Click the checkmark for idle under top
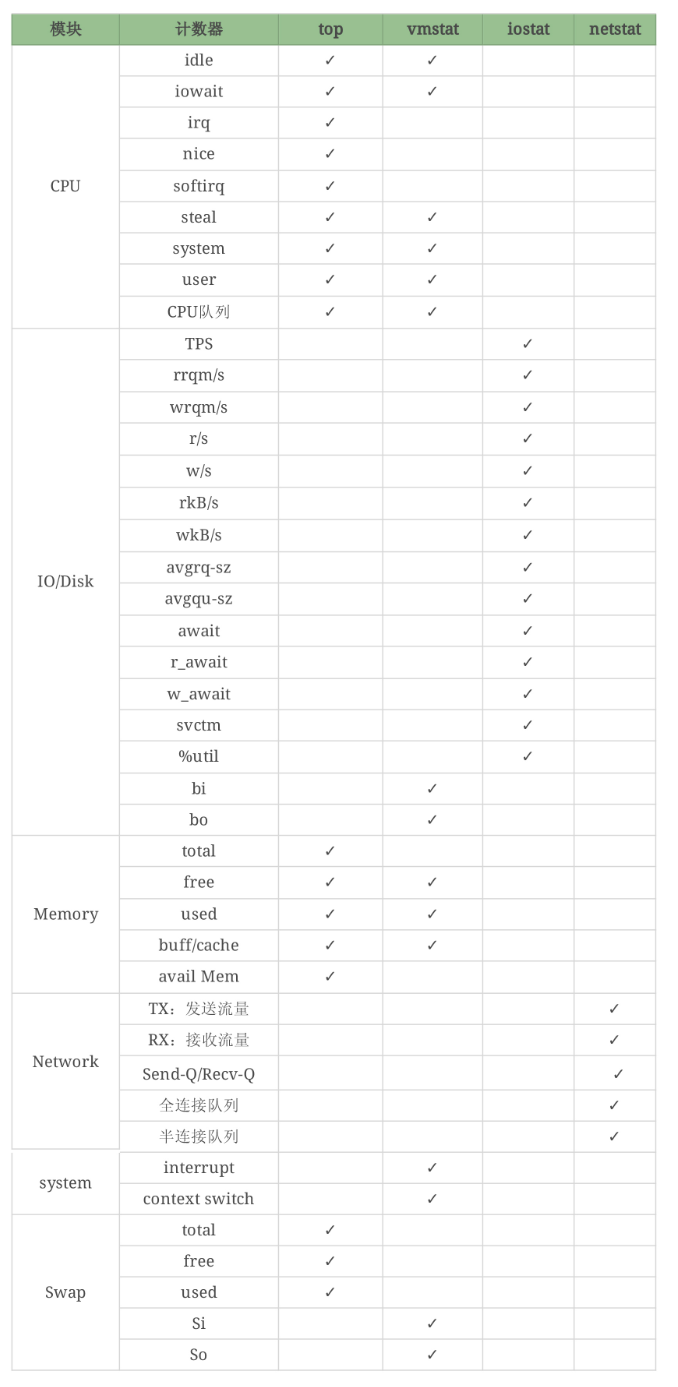 pyautogui.click(x=330, y=60)
